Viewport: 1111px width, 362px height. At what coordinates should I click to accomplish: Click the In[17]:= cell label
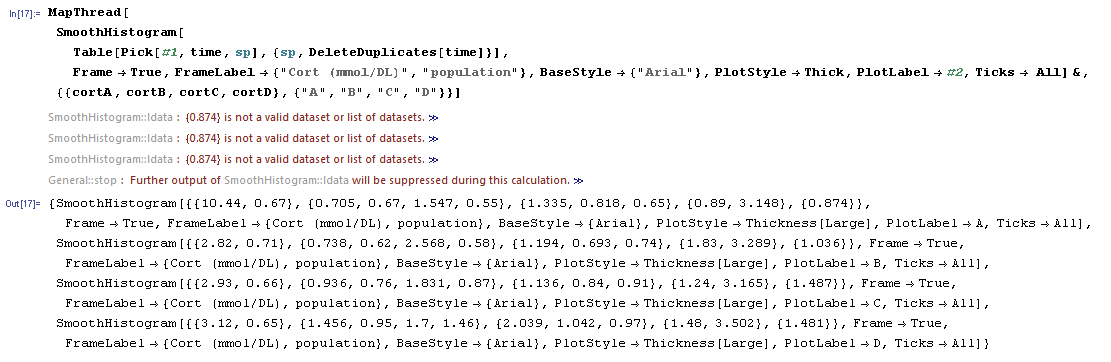click(x=25, y=13)
